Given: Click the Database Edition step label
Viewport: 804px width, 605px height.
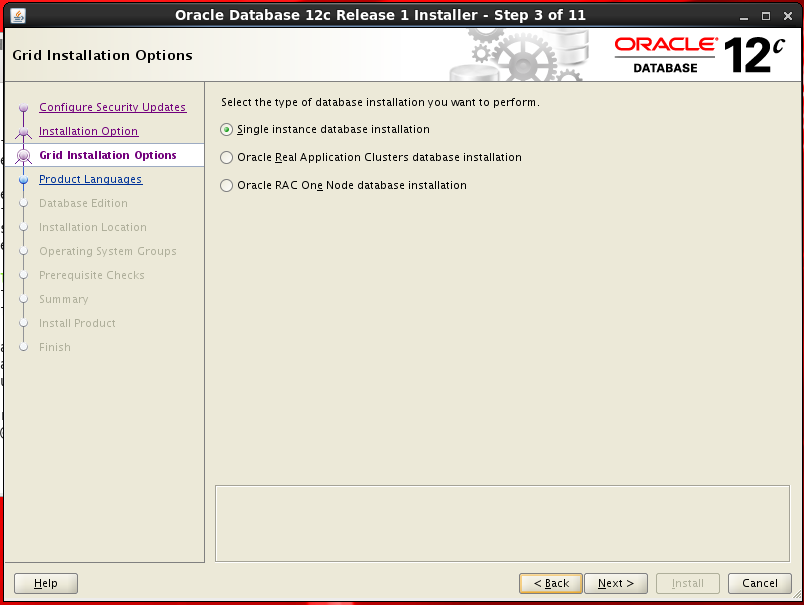Looking at the screenshot, I should tap(83, 203).
